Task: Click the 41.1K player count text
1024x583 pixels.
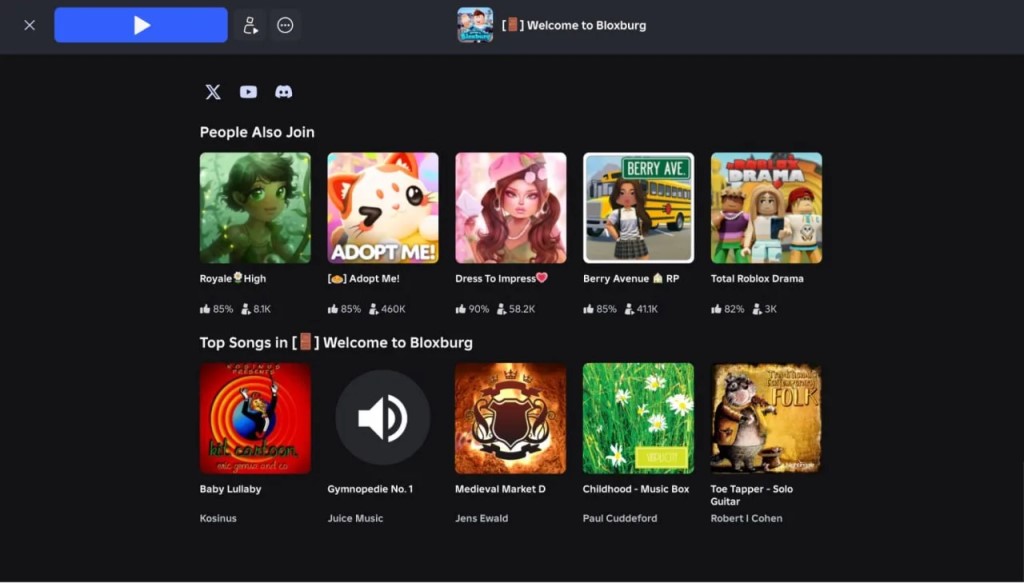Action: pyautogui.click(x=647, y=309)
